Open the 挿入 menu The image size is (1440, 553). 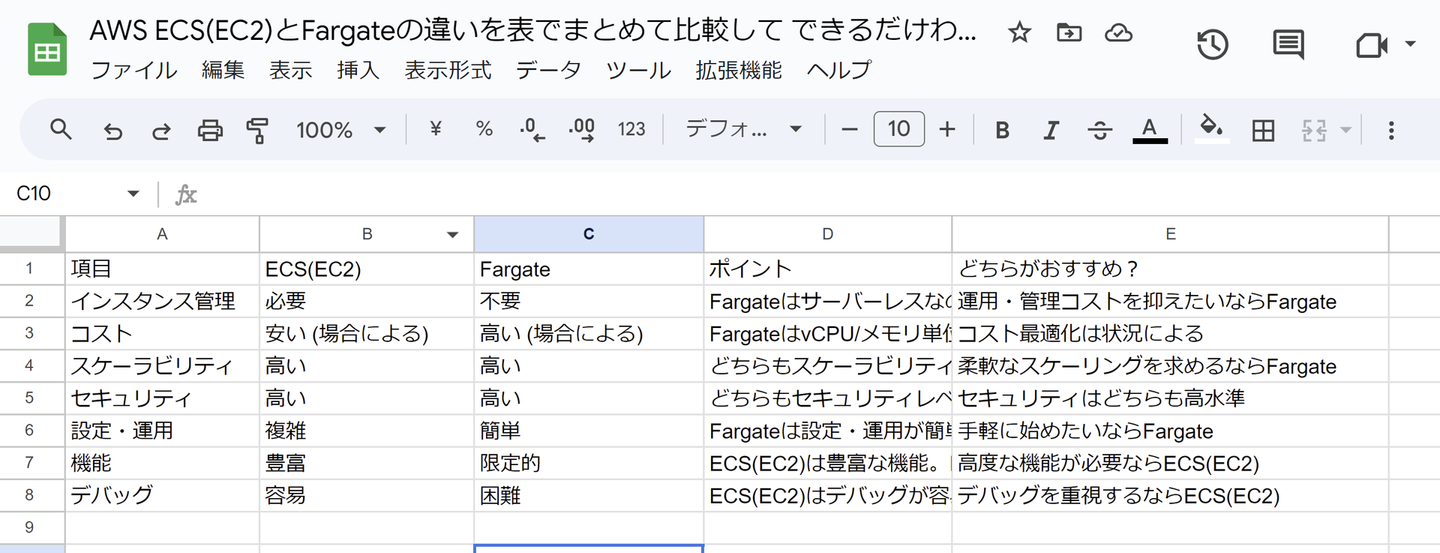click(x=358, y=70)
